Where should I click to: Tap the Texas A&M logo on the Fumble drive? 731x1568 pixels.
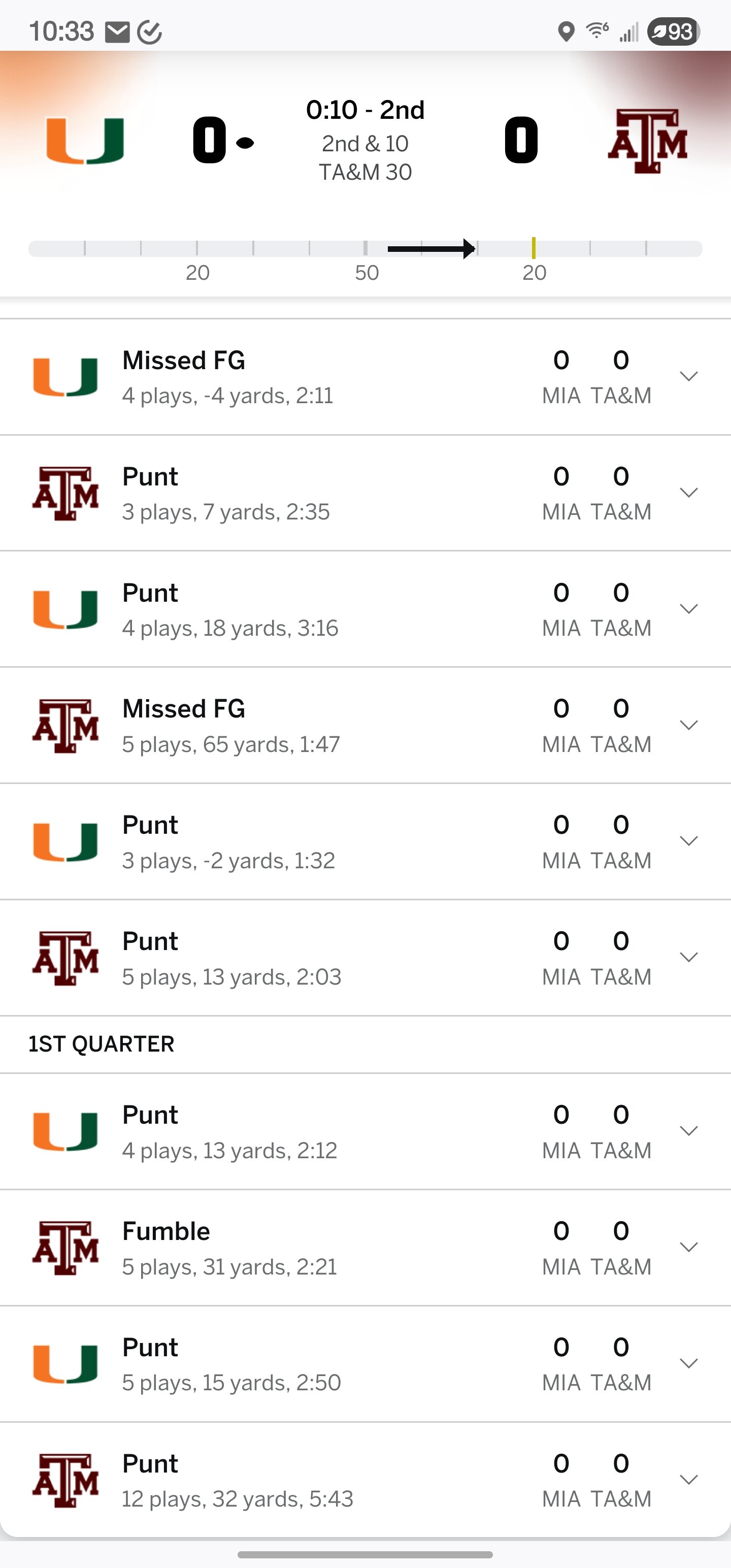[x=65, y=1247]
